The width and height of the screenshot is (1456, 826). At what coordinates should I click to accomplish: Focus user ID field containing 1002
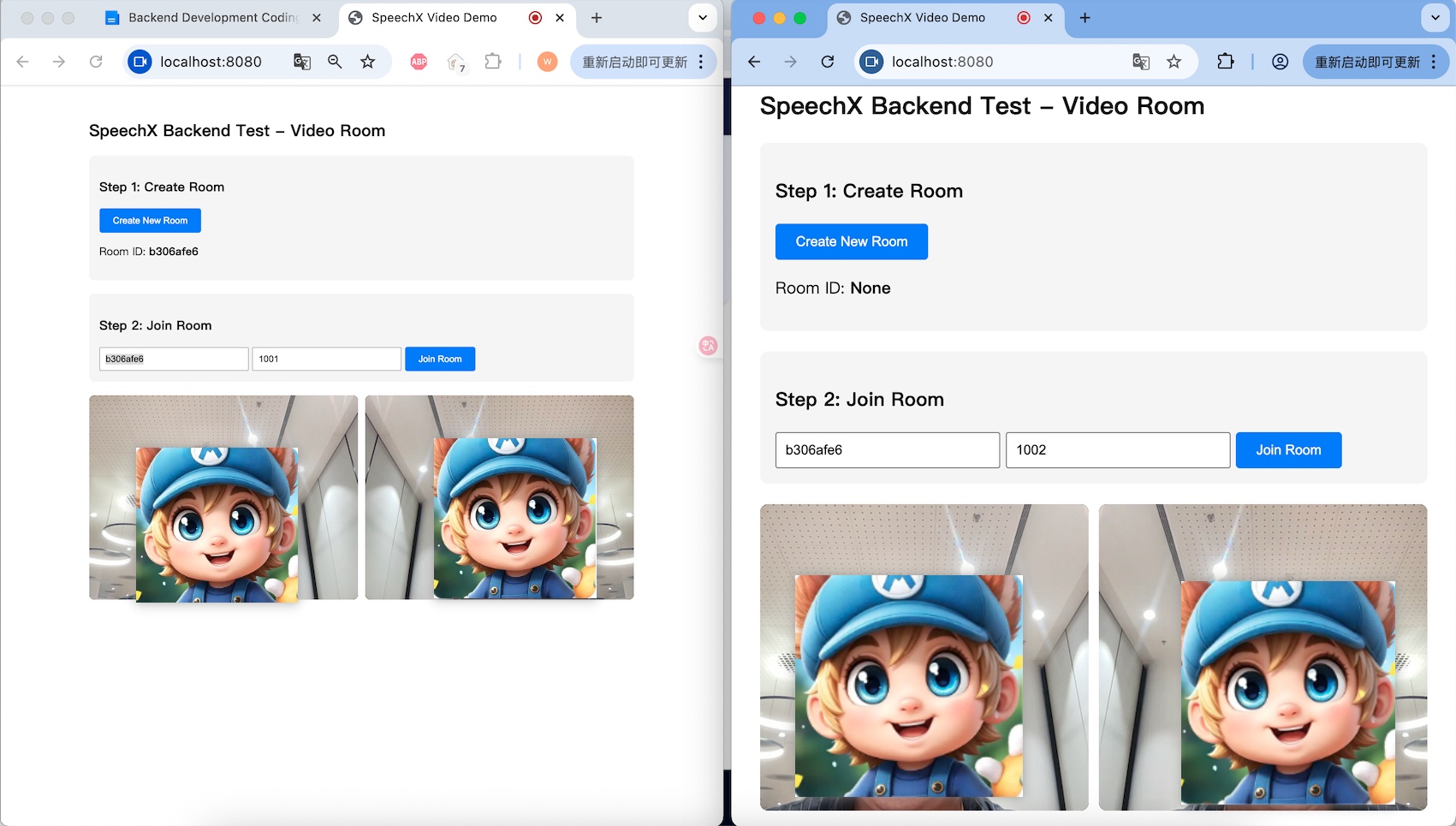click(x=1118, y=450)
